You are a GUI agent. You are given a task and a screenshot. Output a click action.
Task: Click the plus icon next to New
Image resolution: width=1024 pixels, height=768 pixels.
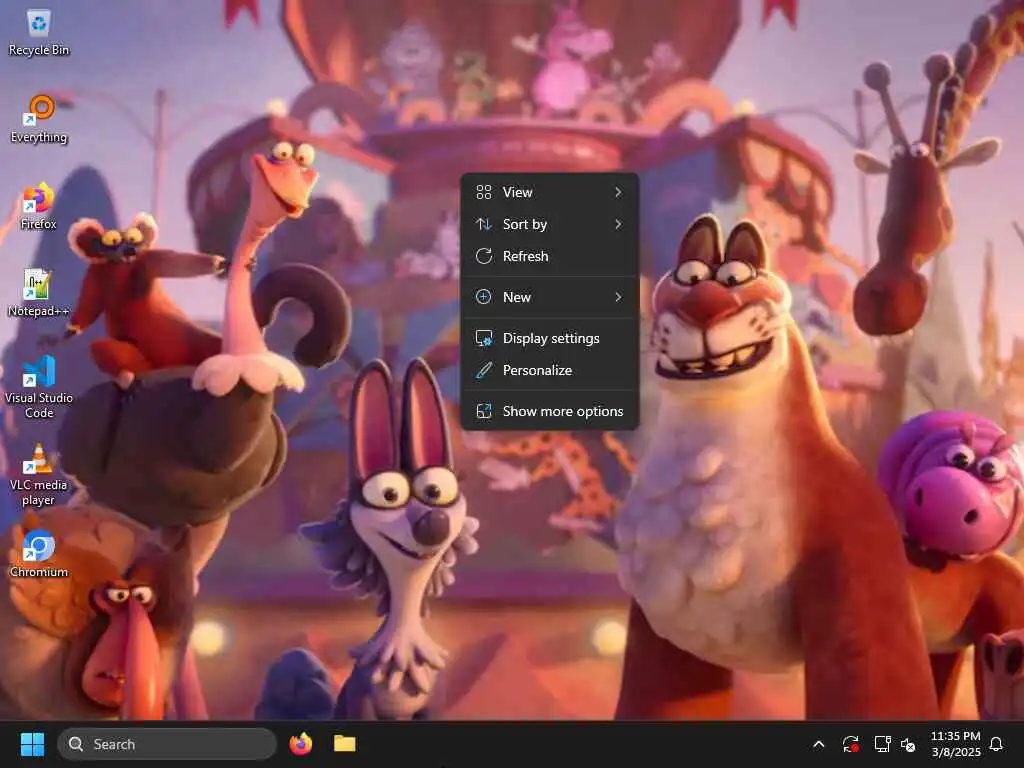coord(484,297)
